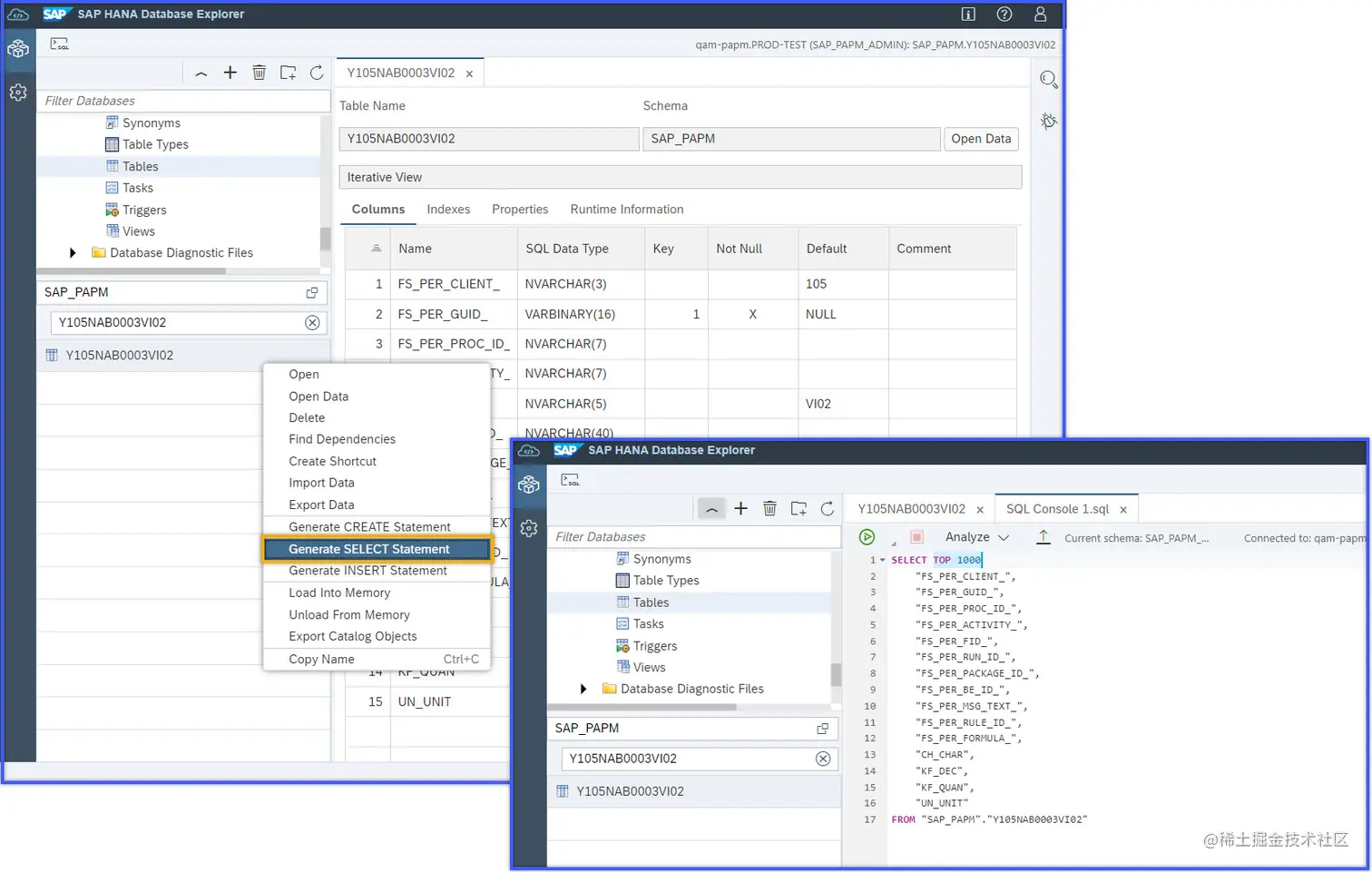1372x872 pixels.
Task: Pop out SAP_PAPM panel in front window
Action: pos(823,729)
